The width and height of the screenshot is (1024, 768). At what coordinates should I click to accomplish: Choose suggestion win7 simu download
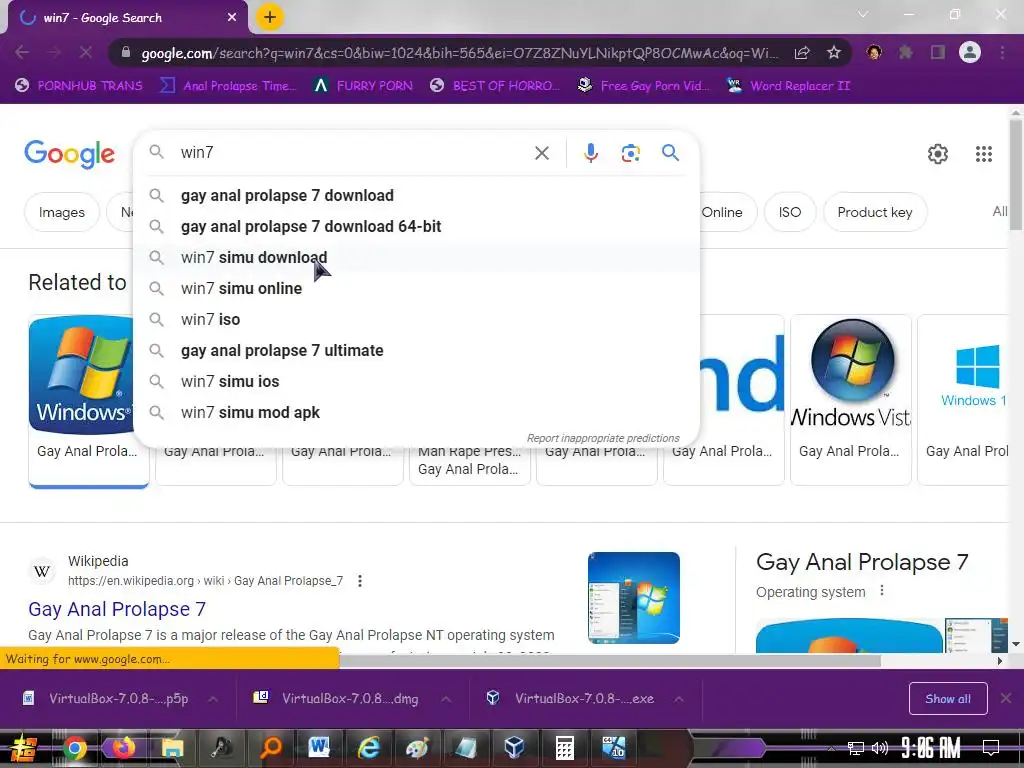tap(416, 257)
